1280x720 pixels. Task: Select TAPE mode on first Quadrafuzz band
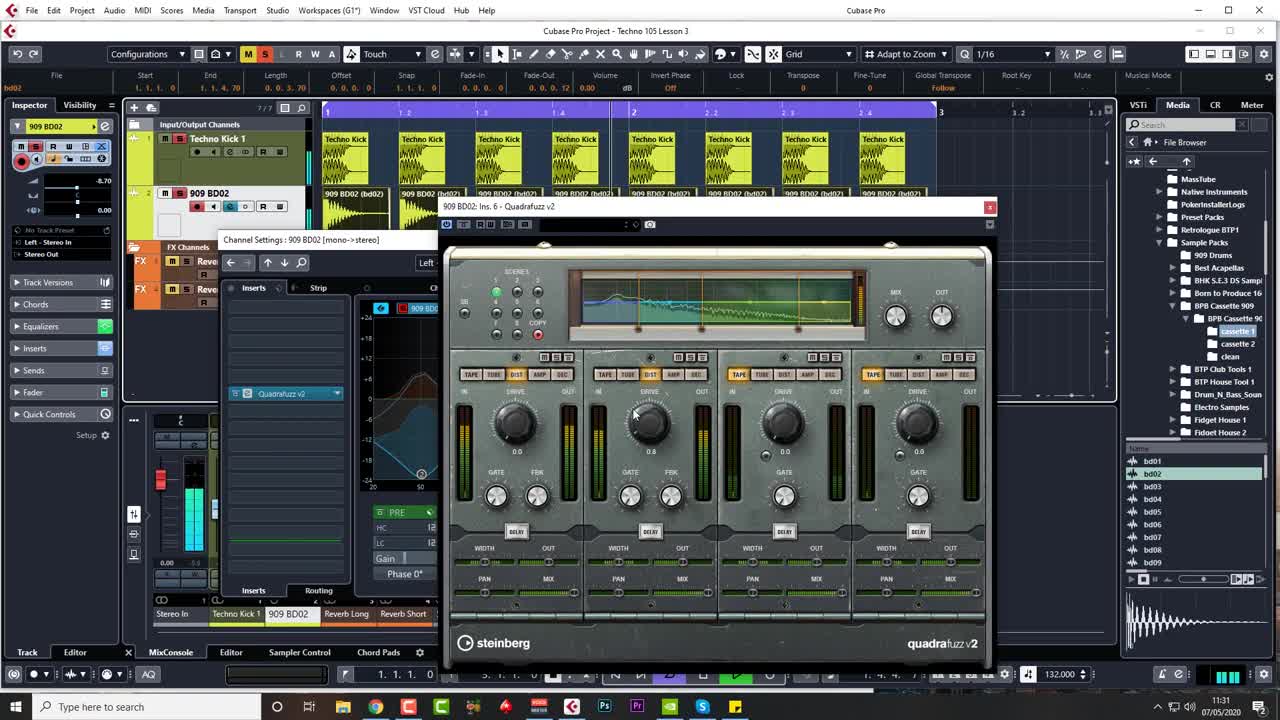(x=470, y=374)
